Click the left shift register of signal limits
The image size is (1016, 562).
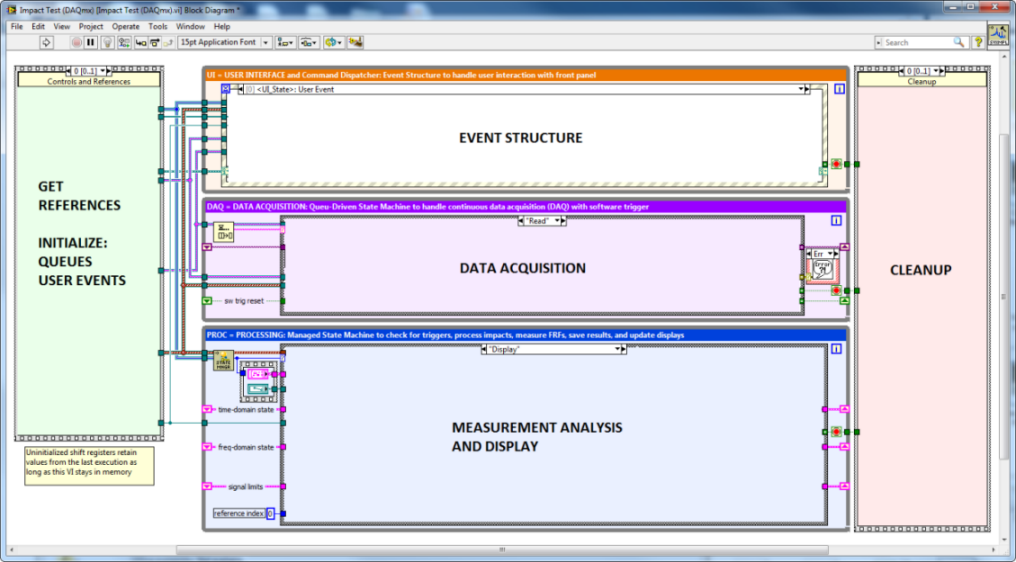coord(207,486)
